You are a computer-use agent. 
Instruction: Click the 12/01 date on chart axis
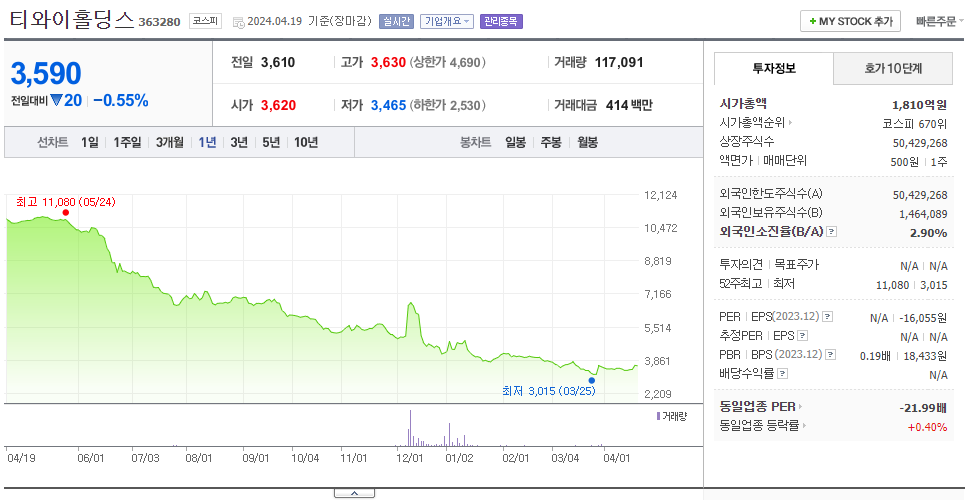point(410,459)
